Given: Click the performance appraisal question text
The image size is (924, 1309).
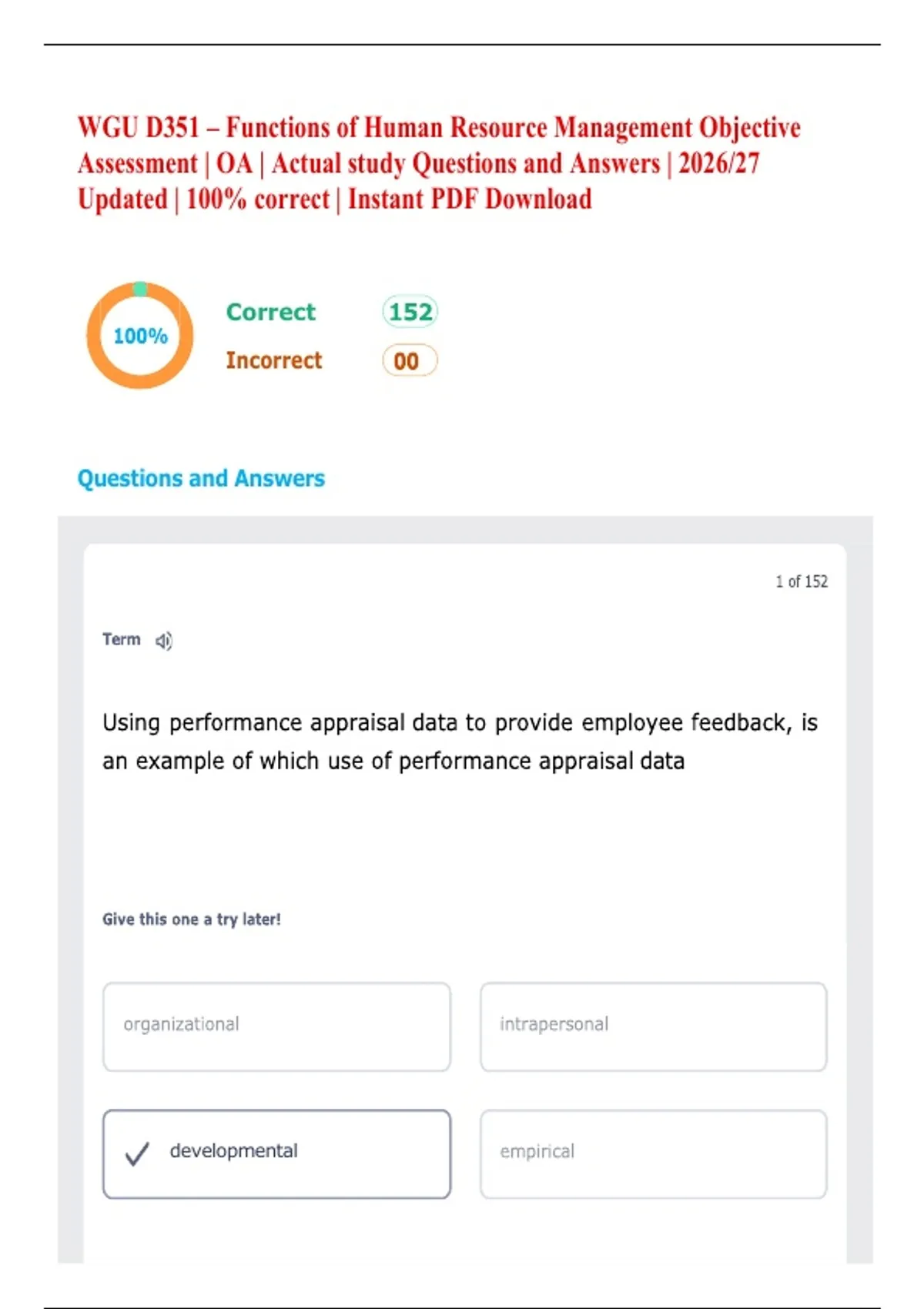Looking at the screenshot, I should pos(460,742).
